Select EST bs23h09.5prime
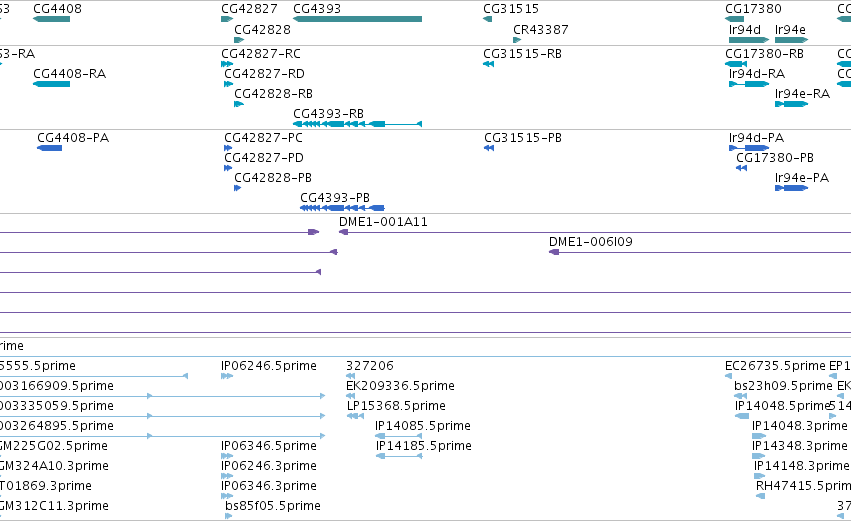Image resolution: width=851 pixels, height=521 pixels. pos(783,386)
